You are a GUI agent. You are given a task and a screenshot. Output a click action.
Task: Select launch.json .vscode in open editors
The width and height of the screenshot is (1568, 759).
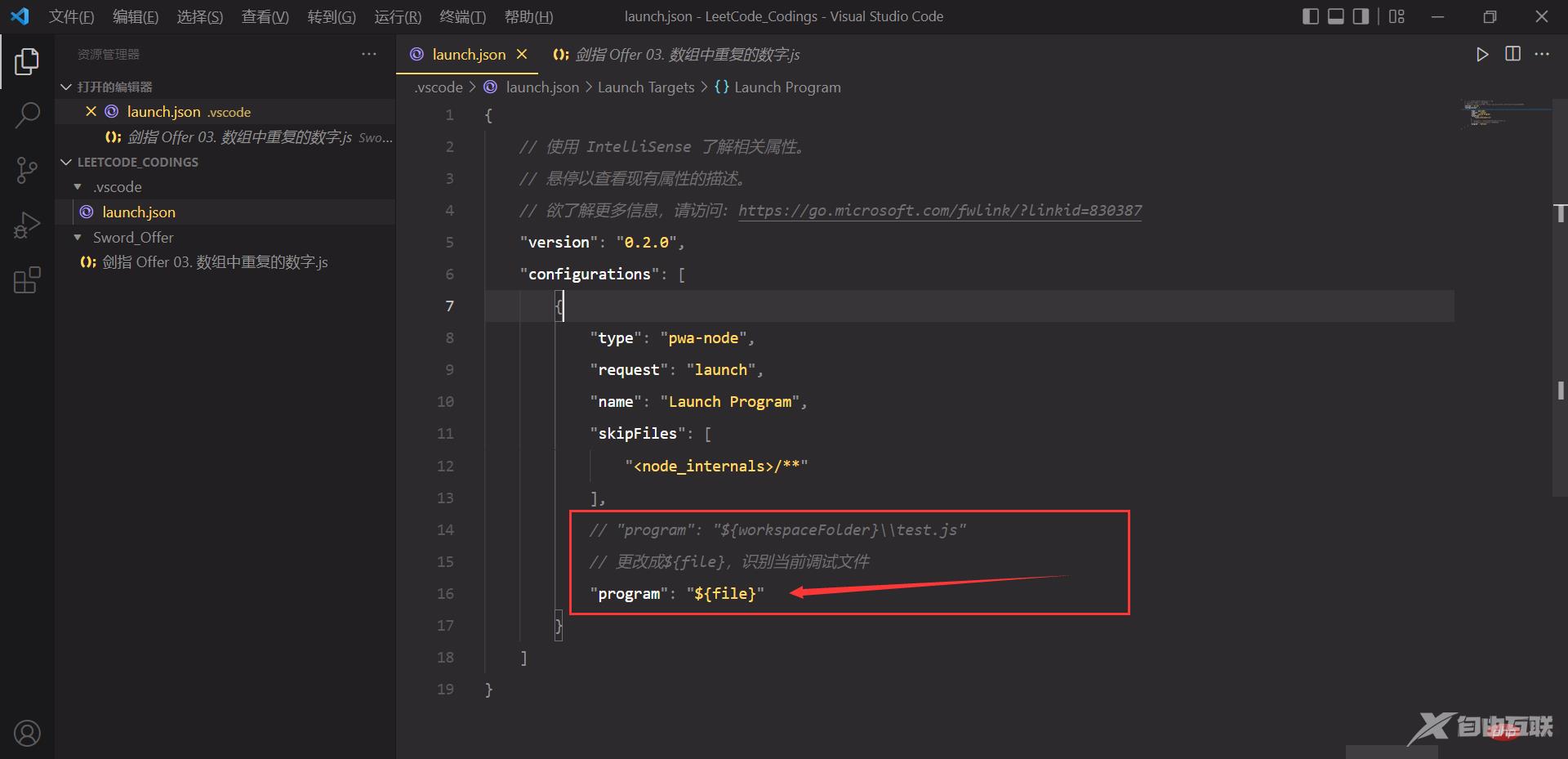click(x=225, y=111)
